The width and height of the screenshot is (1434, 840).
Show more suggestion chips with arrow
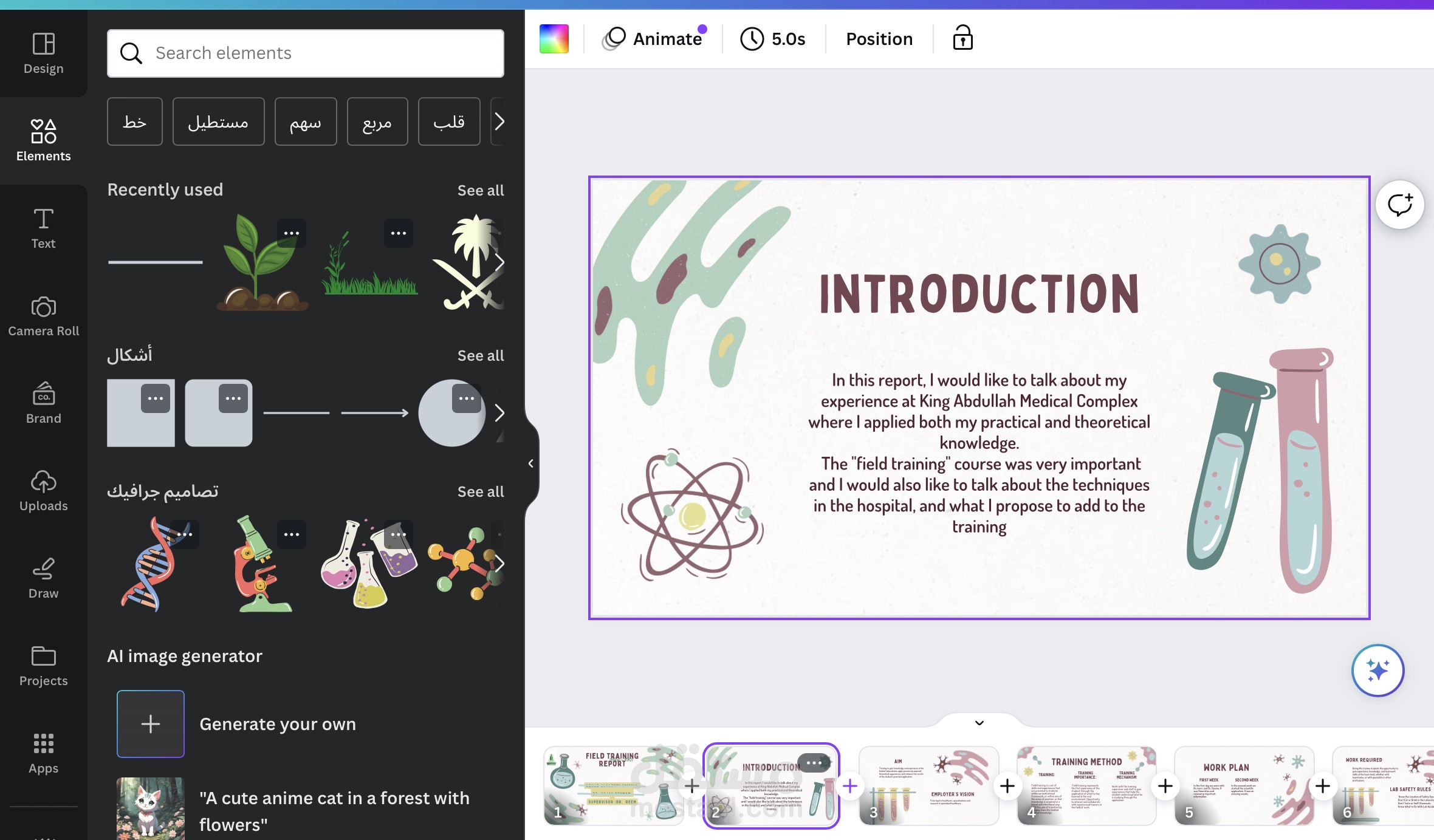[x=499, y=121]
